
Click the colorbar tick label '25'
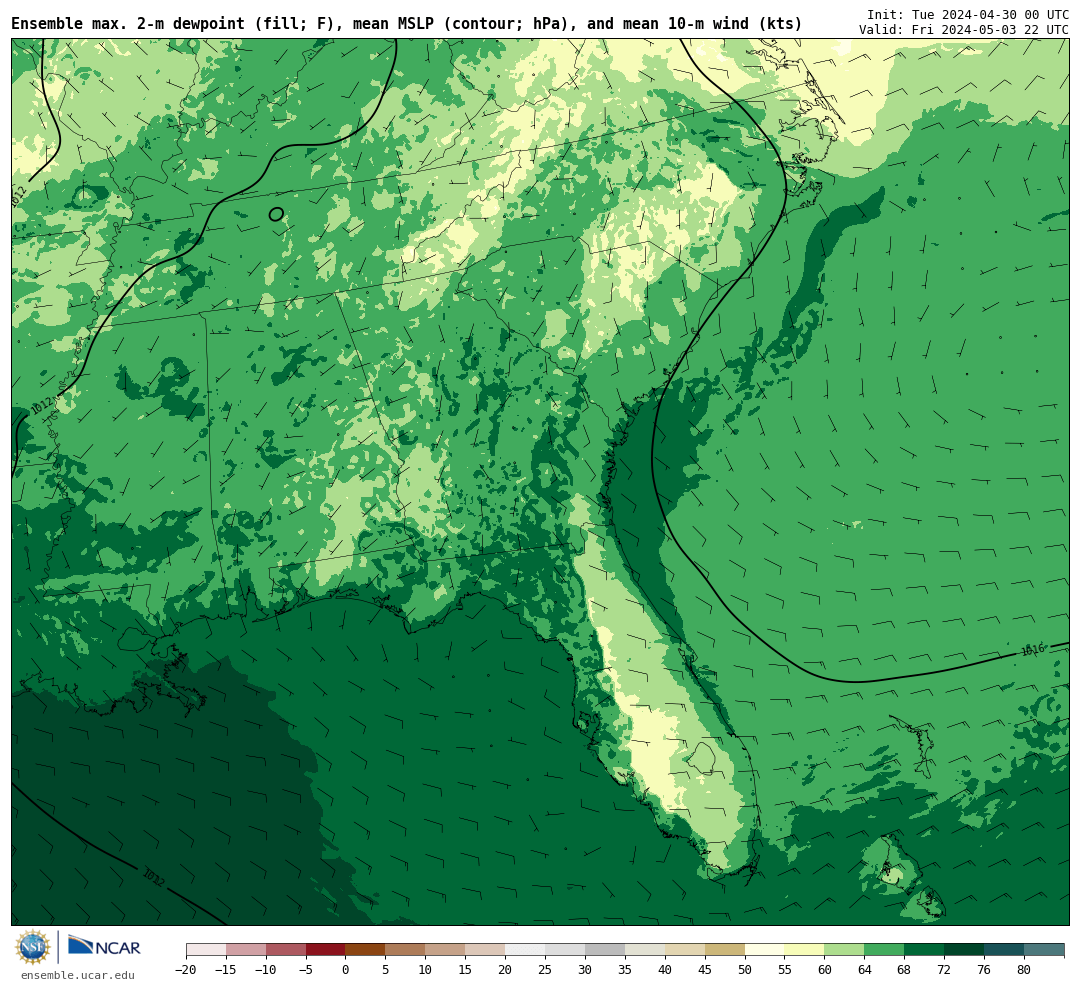545,970
